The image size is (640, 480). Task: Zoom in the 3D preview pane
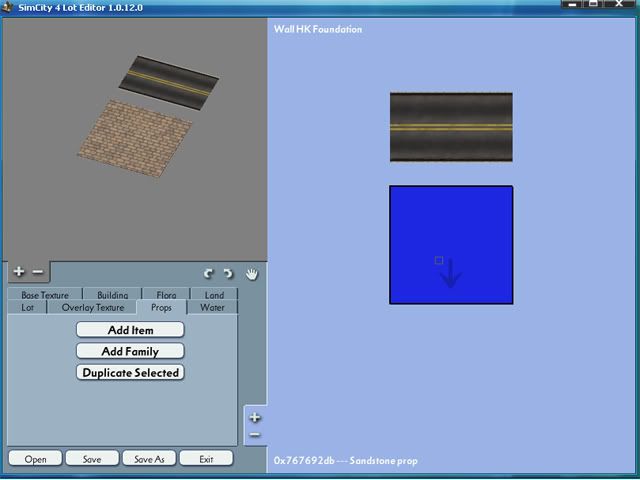coord(19,271)
